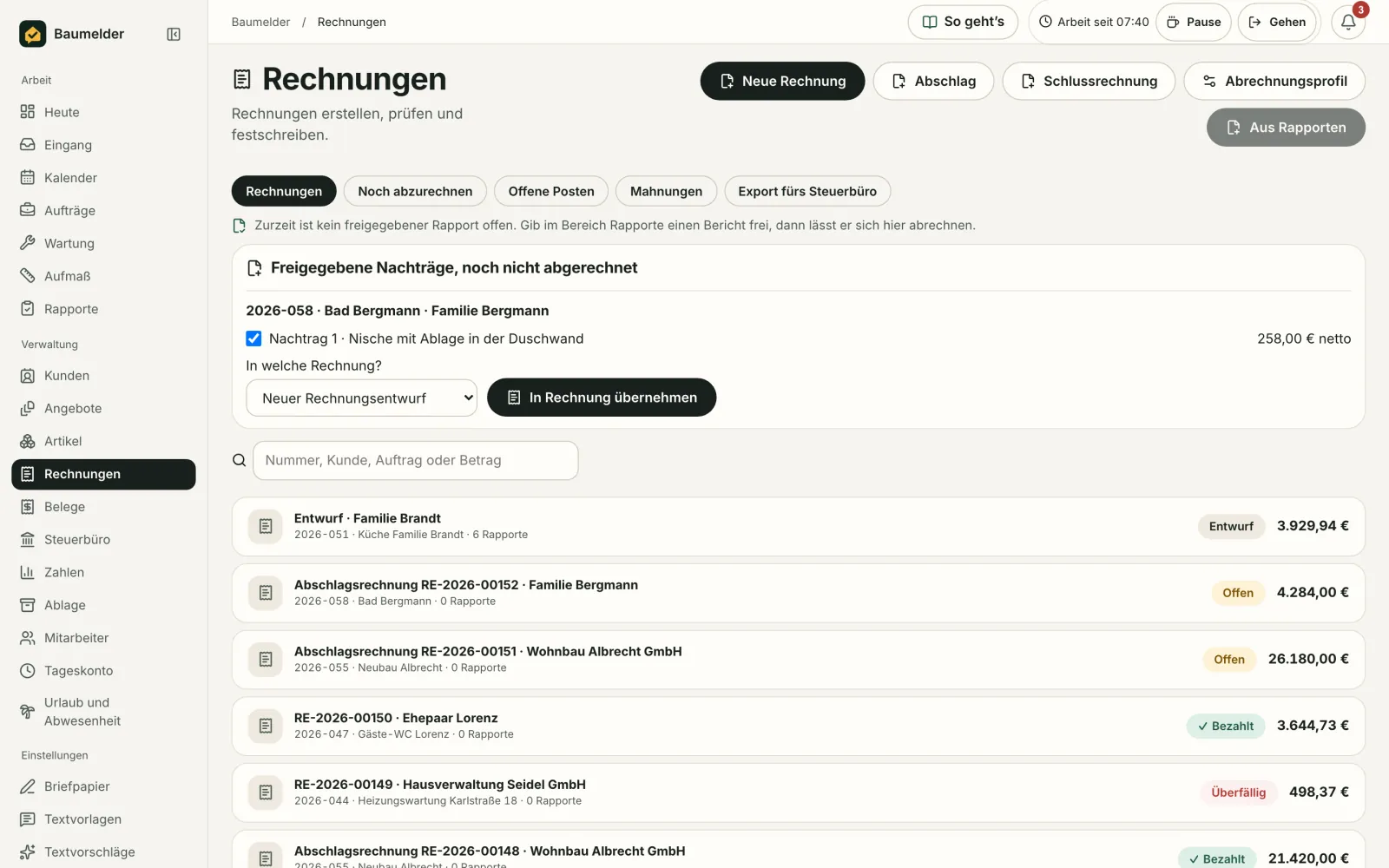Screen dimensions: 1389x868
Task: Open Rapporte in sidebar
Action: tap(103, 309)
